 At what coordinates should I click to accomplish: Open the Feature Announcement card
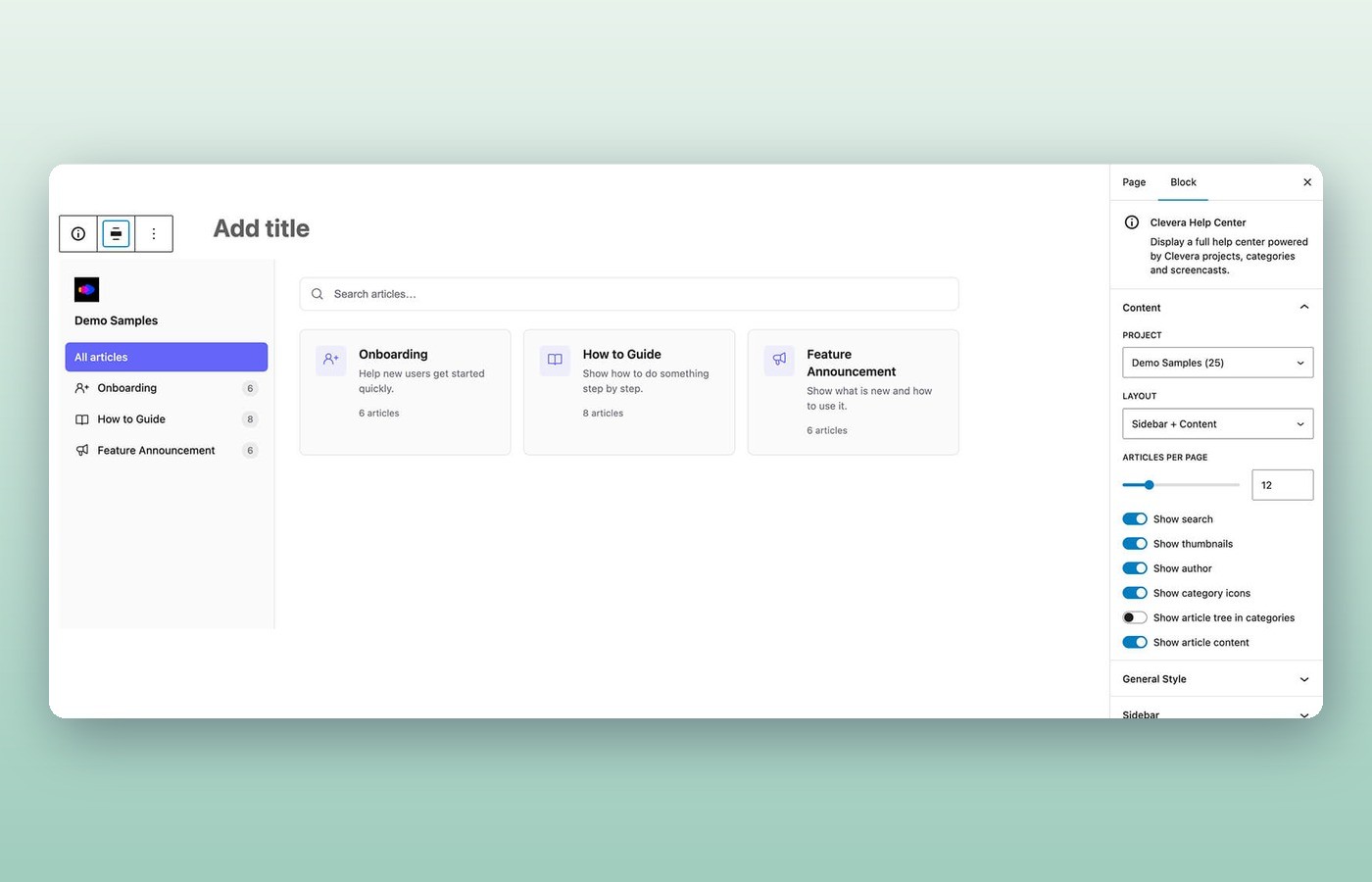(854, 392)
